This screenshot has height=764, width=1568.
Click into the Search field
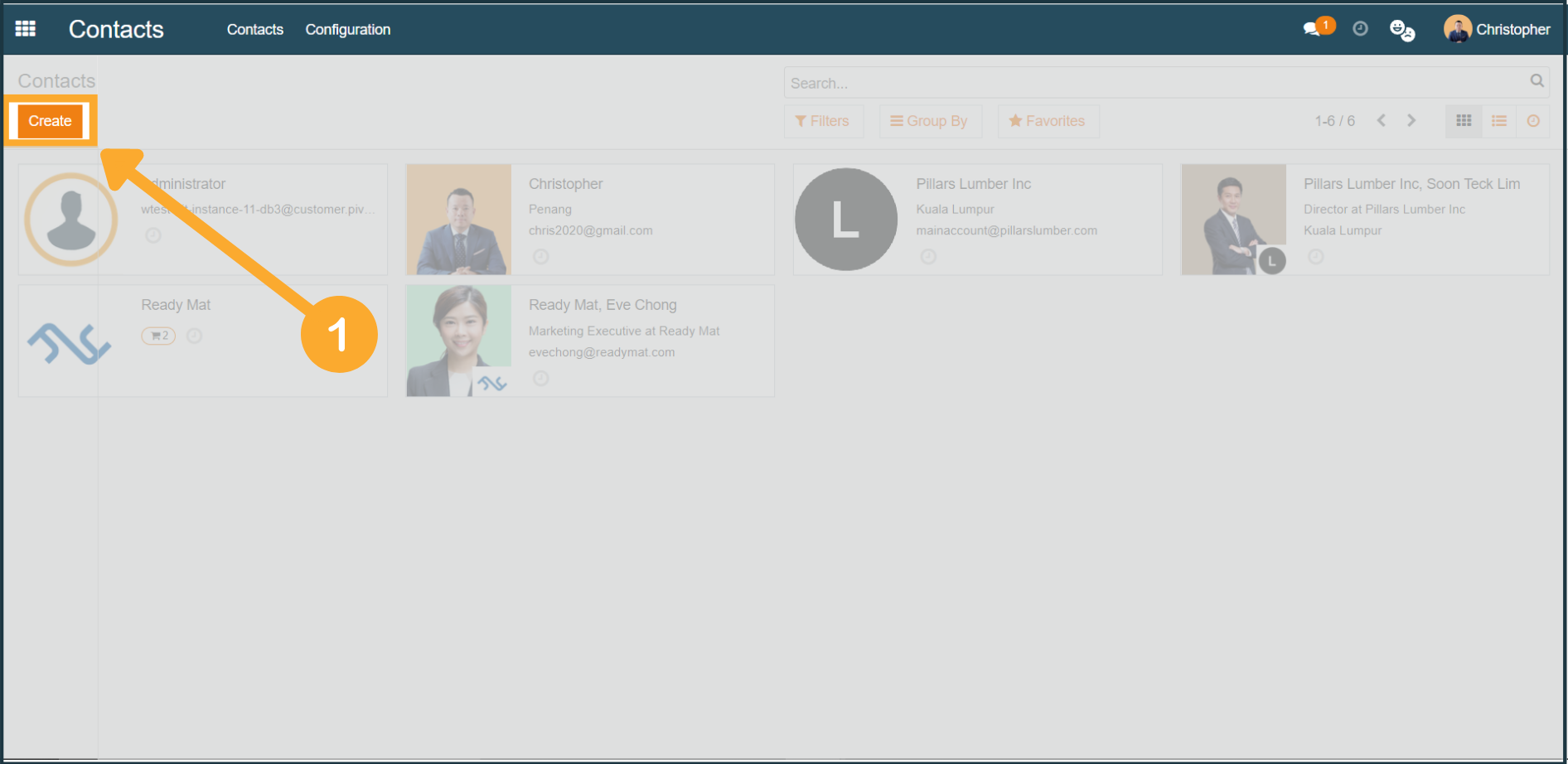pos(1152,83)
